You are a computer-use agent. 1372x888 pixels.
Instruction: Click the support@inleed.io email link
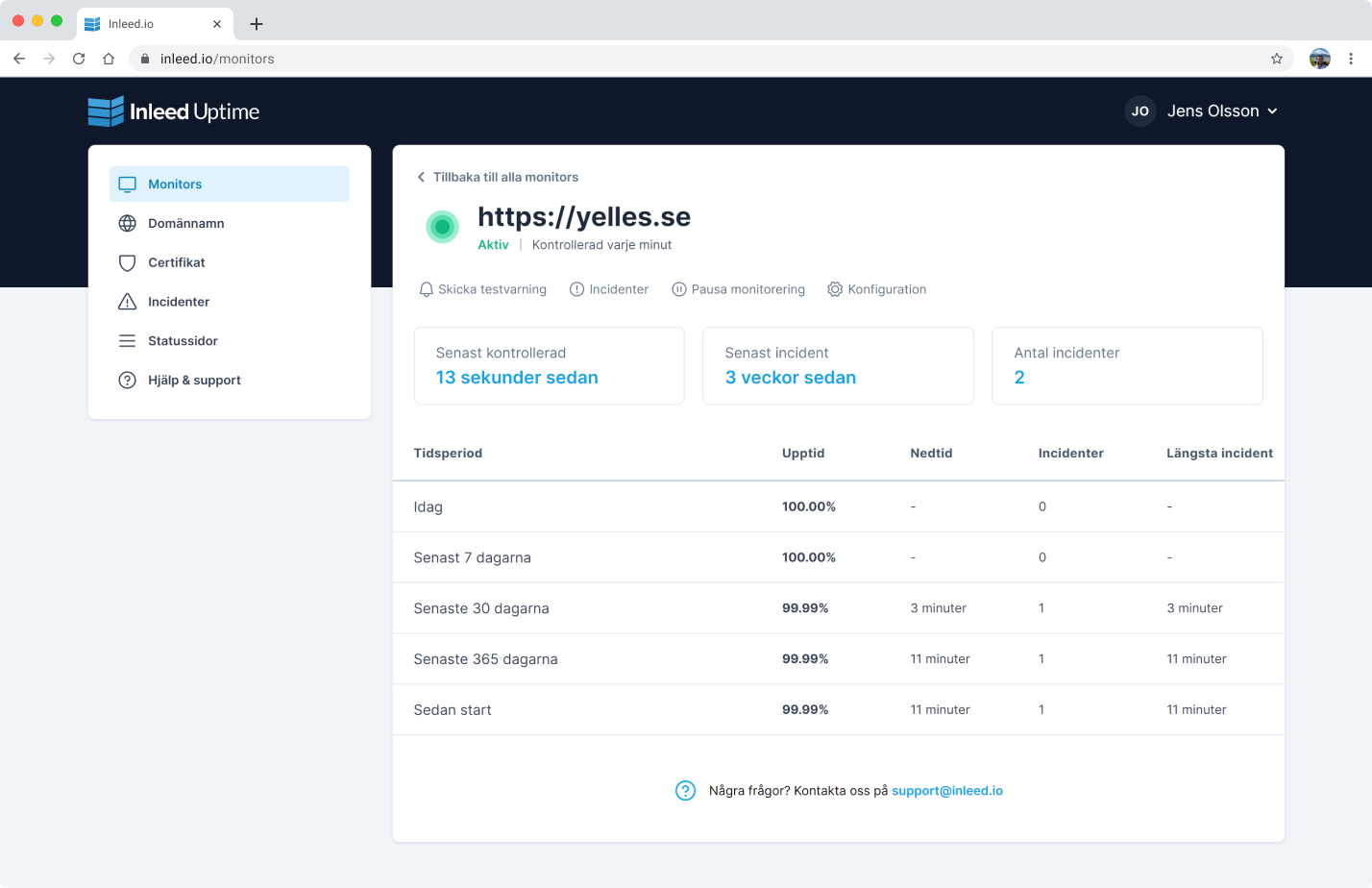[x=946, y=791]
